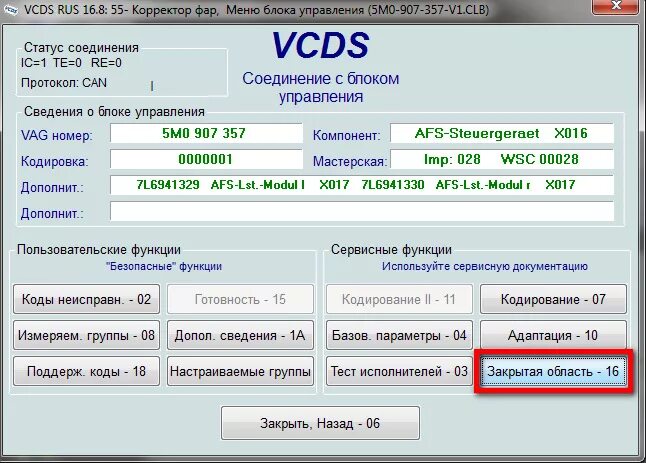This screenshot has width=646, height=463.
Task: Click Компонент field 'AFS-Steuergeraet X016'
Action: click(502, 133)
